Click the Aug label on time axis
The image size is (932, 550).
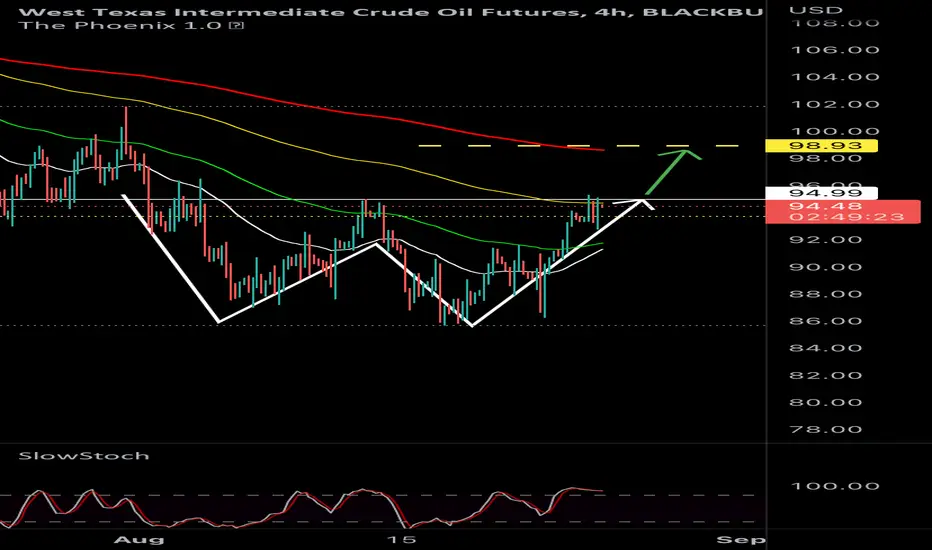(139, 540)
